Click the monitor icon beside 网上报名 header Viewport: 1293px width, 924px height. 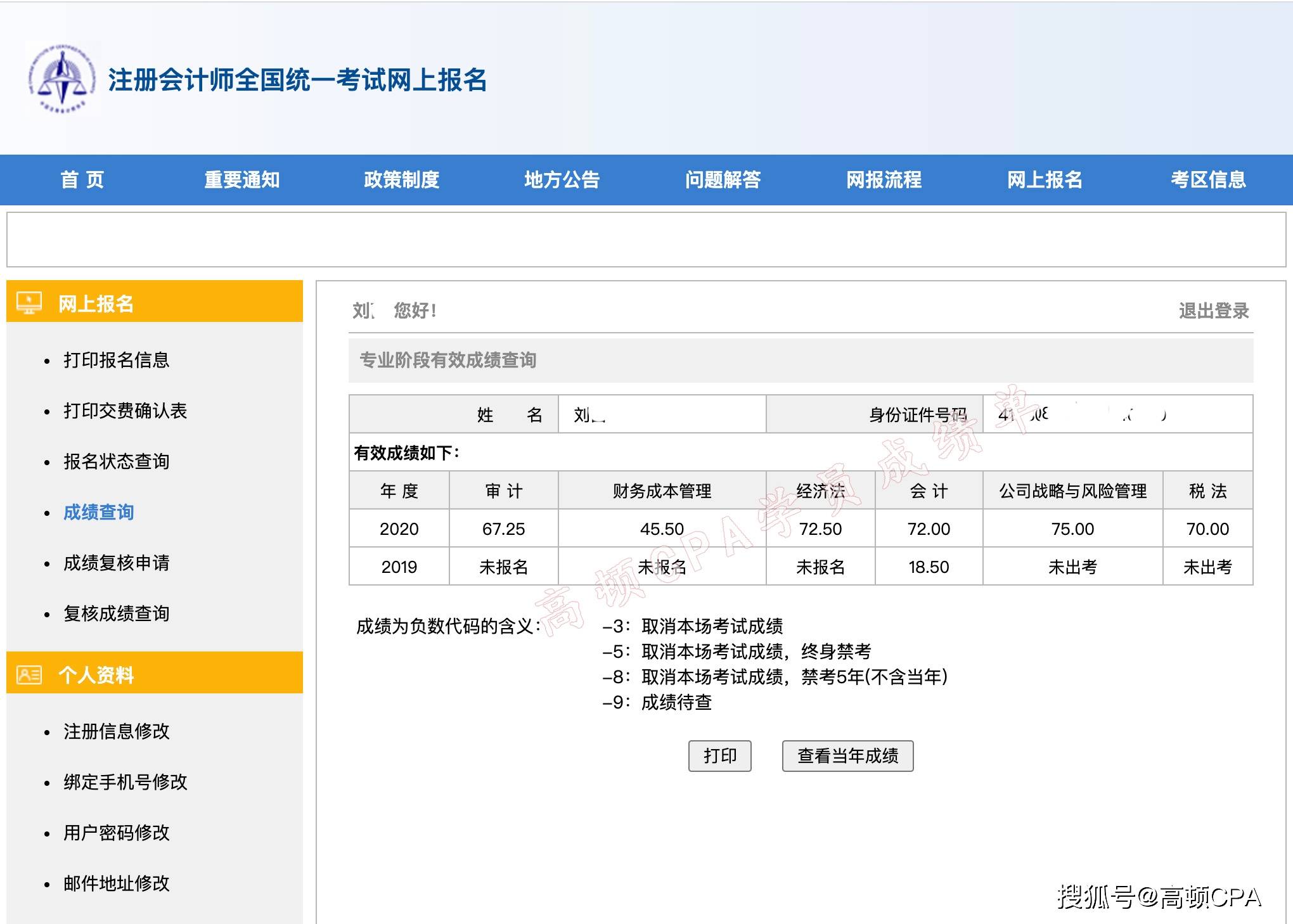tap(28, 303)
